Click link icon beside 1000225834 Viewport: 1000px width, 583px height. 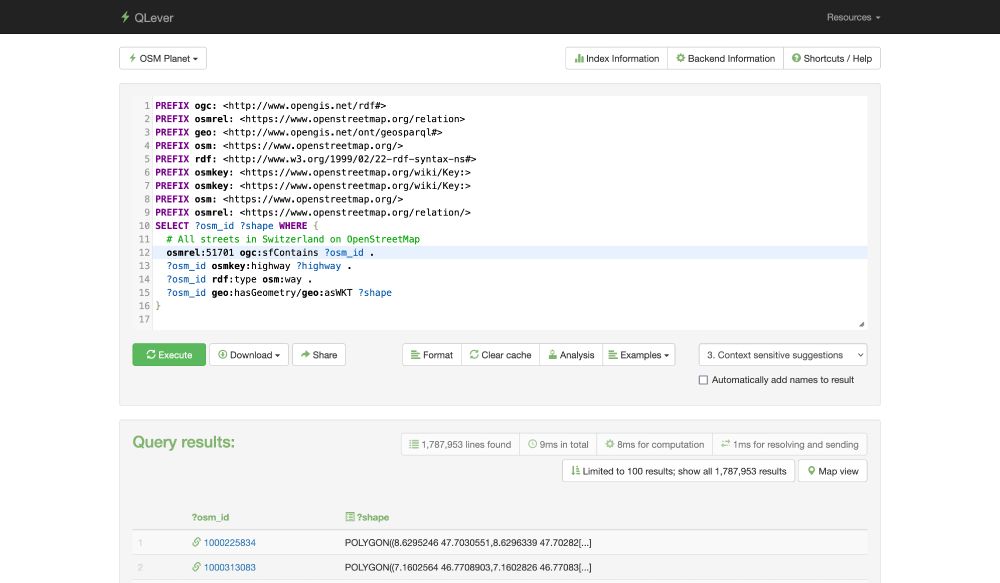[x=196, y=542]
